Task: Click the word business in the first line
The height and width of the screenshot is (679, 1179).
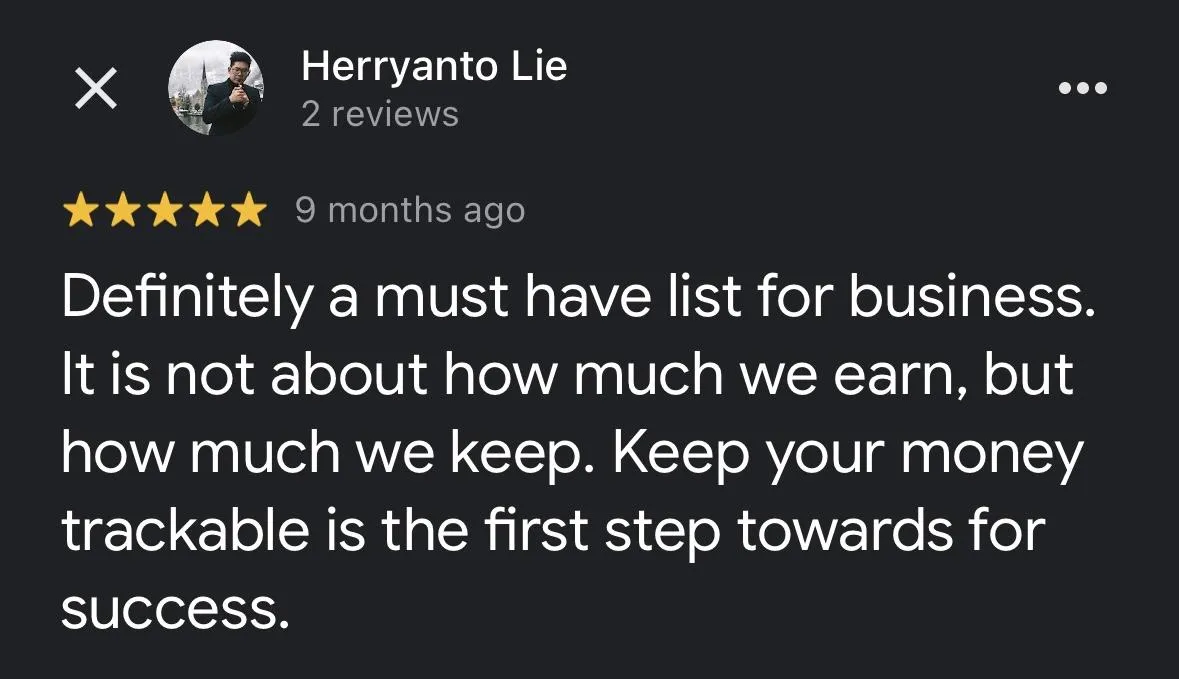Action: [972, 296]
